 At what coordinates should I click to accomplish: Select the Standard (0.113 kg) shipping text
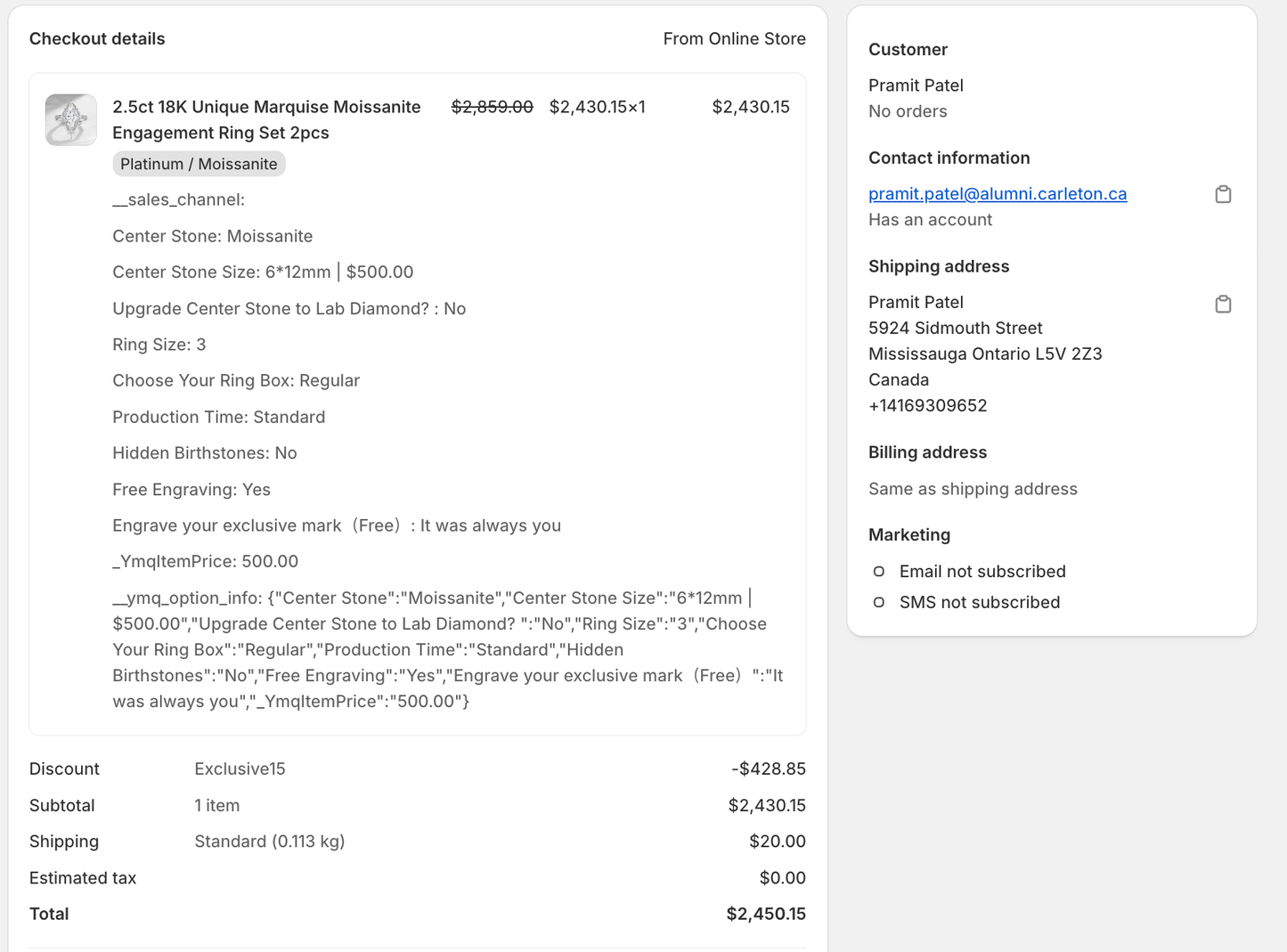[x=269, y=842]
